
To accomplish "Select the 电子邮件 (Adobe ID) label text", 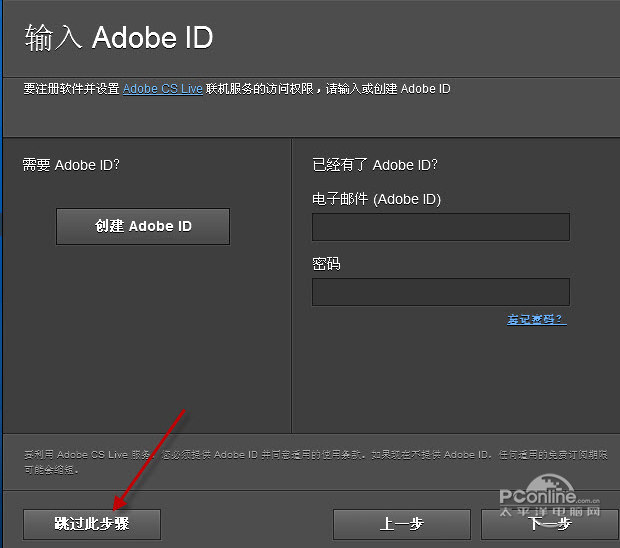I will (376, 199).
